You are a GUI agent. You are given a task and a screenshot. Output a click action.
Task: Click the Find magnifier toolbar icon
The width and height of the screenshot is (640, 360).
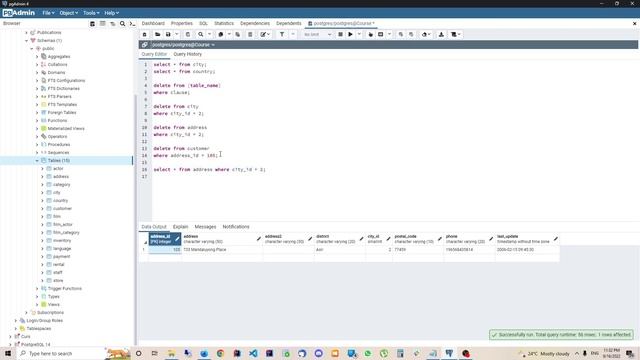201,35
